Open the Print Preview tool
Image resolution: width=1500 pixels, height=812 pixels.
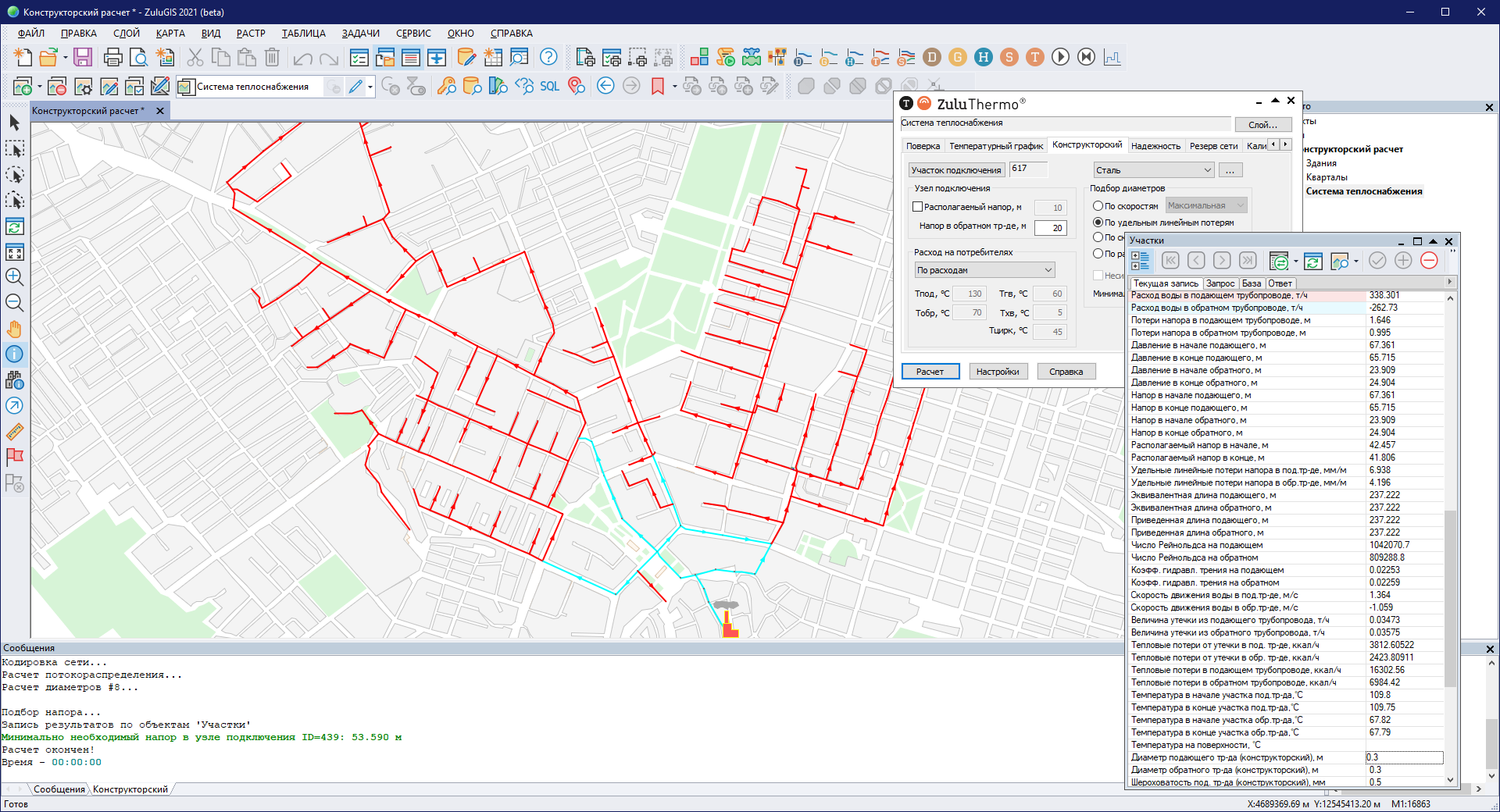(x=138, y=57)
